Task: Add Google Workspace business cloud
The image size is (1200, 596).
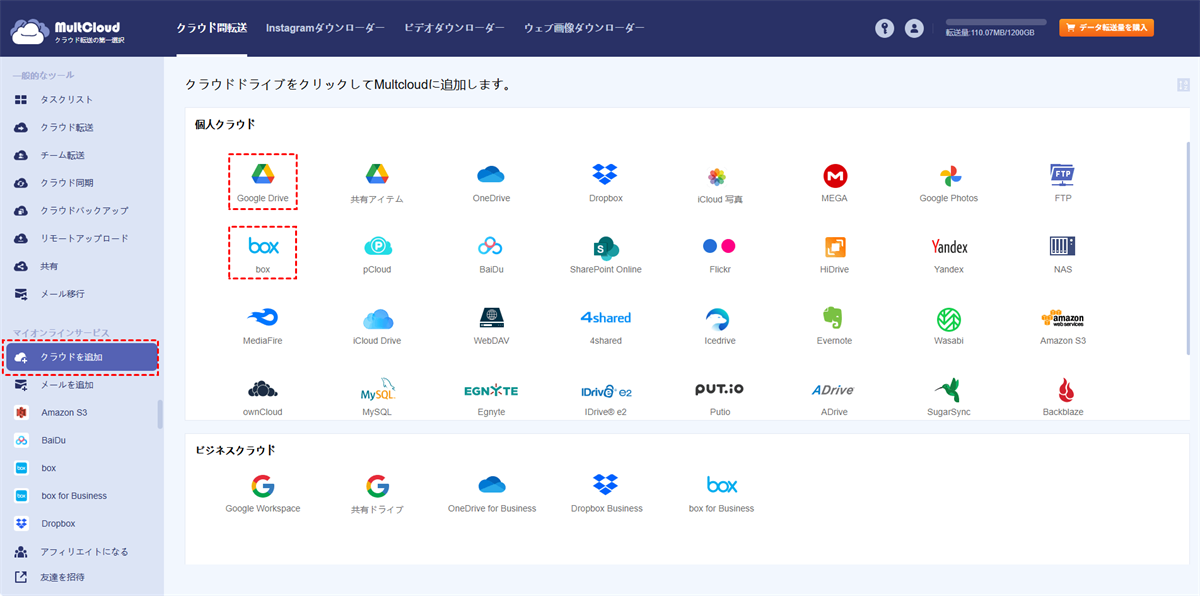Action: pos(262,494)
